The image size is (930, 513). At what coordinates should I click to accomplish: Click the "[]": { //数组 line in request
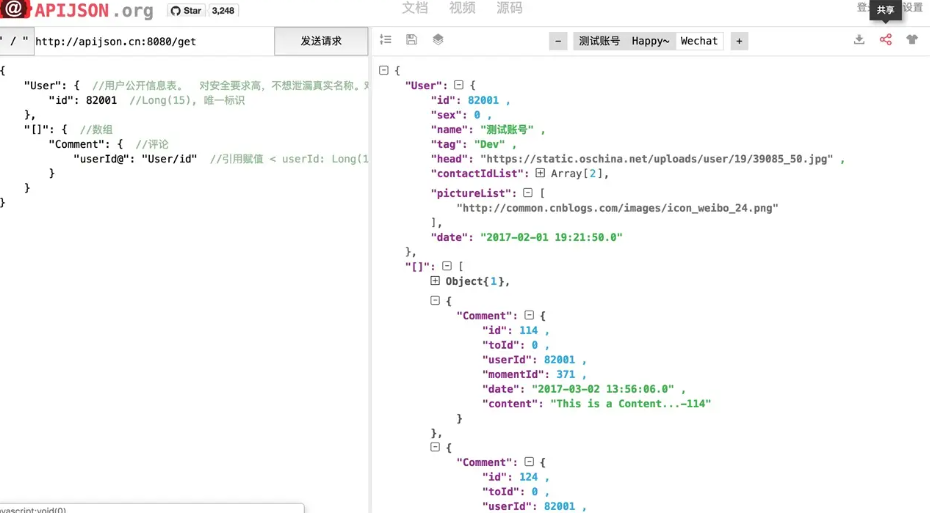pyautogui.click(x=68, y=129)
